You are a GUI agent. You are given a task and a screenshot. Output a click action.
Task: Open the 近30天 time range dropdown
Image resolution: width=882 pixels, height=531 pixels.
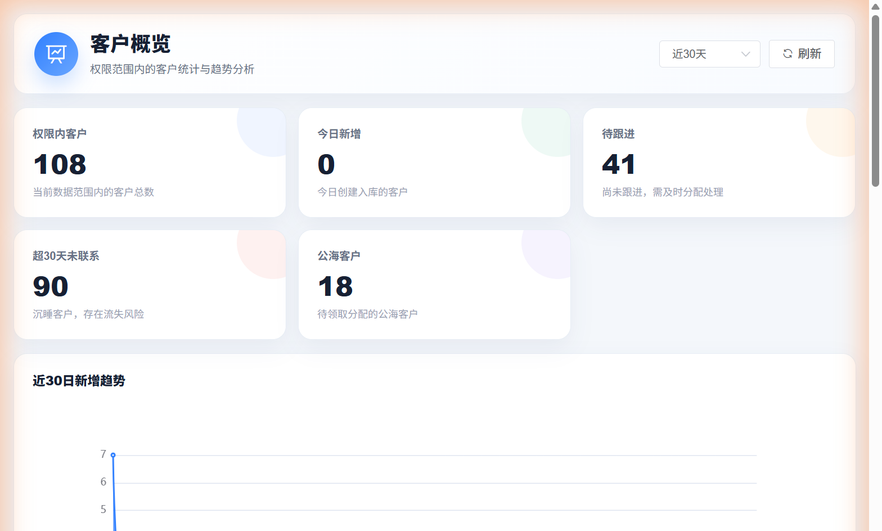coord(709,54)
